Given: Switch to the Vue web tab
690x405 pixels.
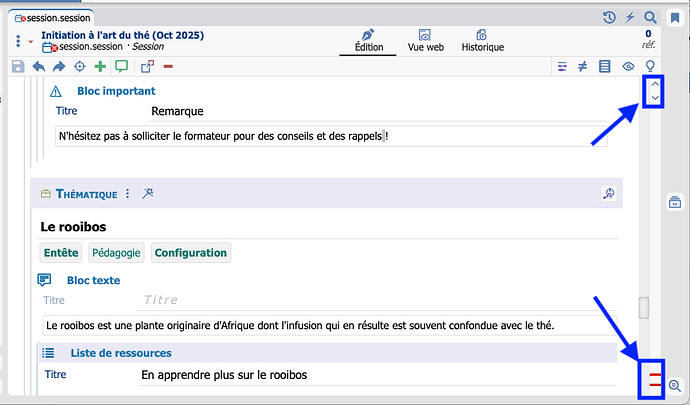Looking at the screenshot, I should [x=425, y=41].
